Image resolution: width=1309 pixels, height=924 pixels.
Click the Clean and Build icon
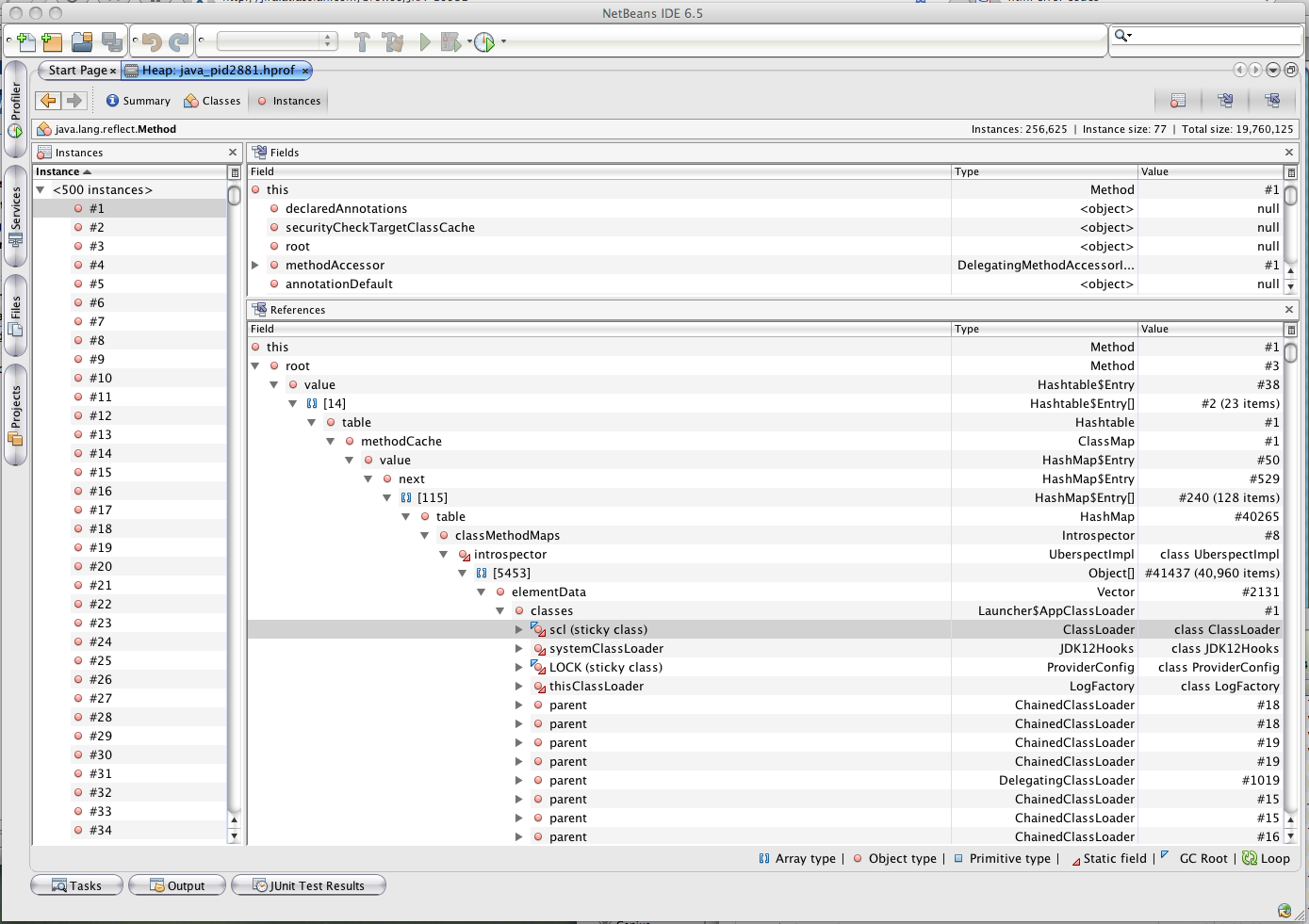393,41
